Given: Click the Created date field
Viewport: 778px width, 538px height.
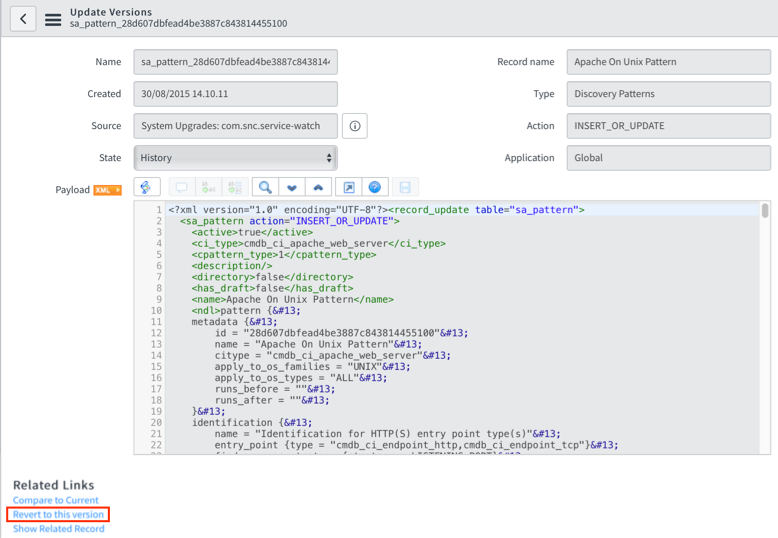Looking at the screenshot, I should click(236, 94).
